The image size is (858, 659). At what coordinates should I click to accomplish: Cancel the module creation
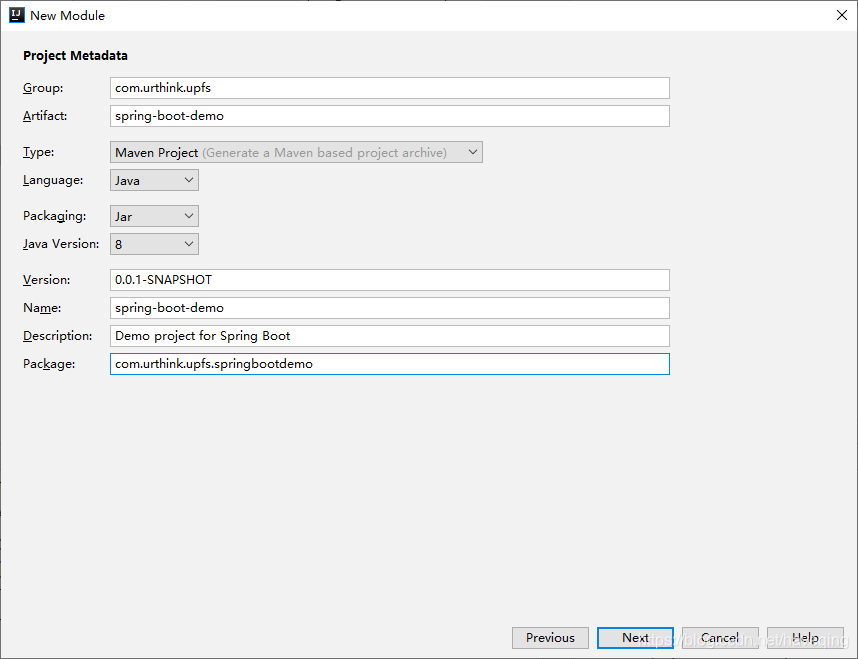(x=720, y=638)
